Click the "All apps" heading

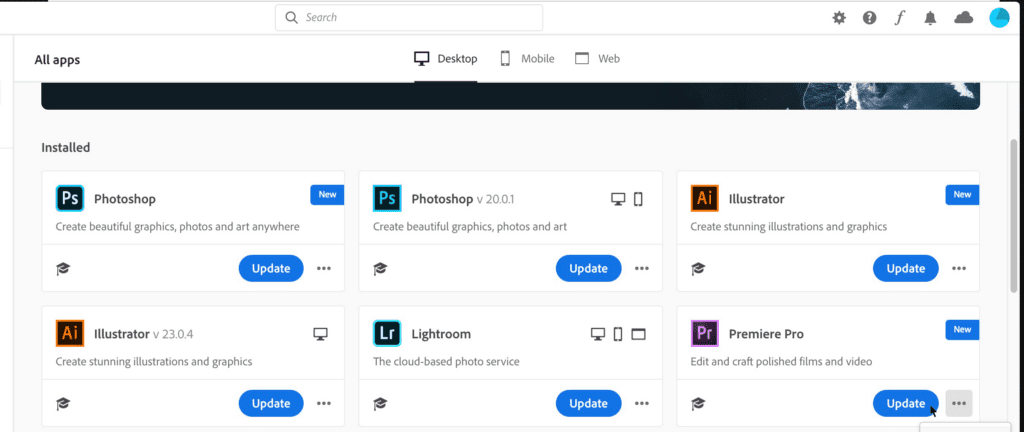click(x=57, y=60)
